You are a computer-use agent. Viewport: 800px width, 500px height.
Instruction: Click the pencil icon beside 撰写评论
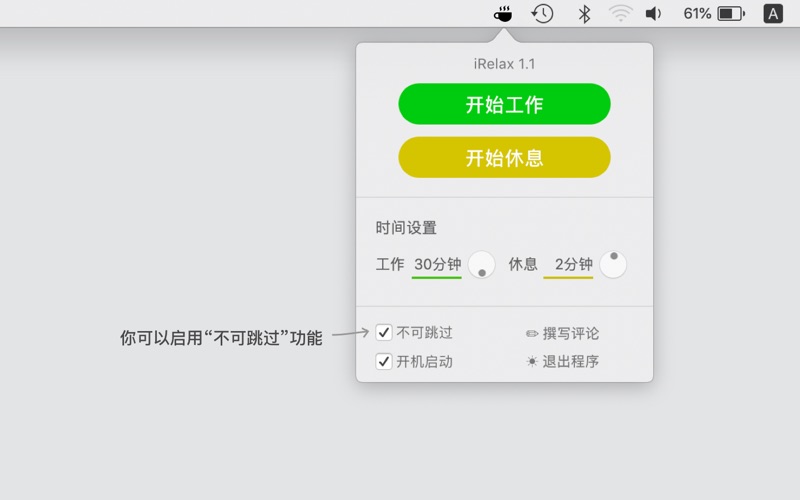pos(532,334)
